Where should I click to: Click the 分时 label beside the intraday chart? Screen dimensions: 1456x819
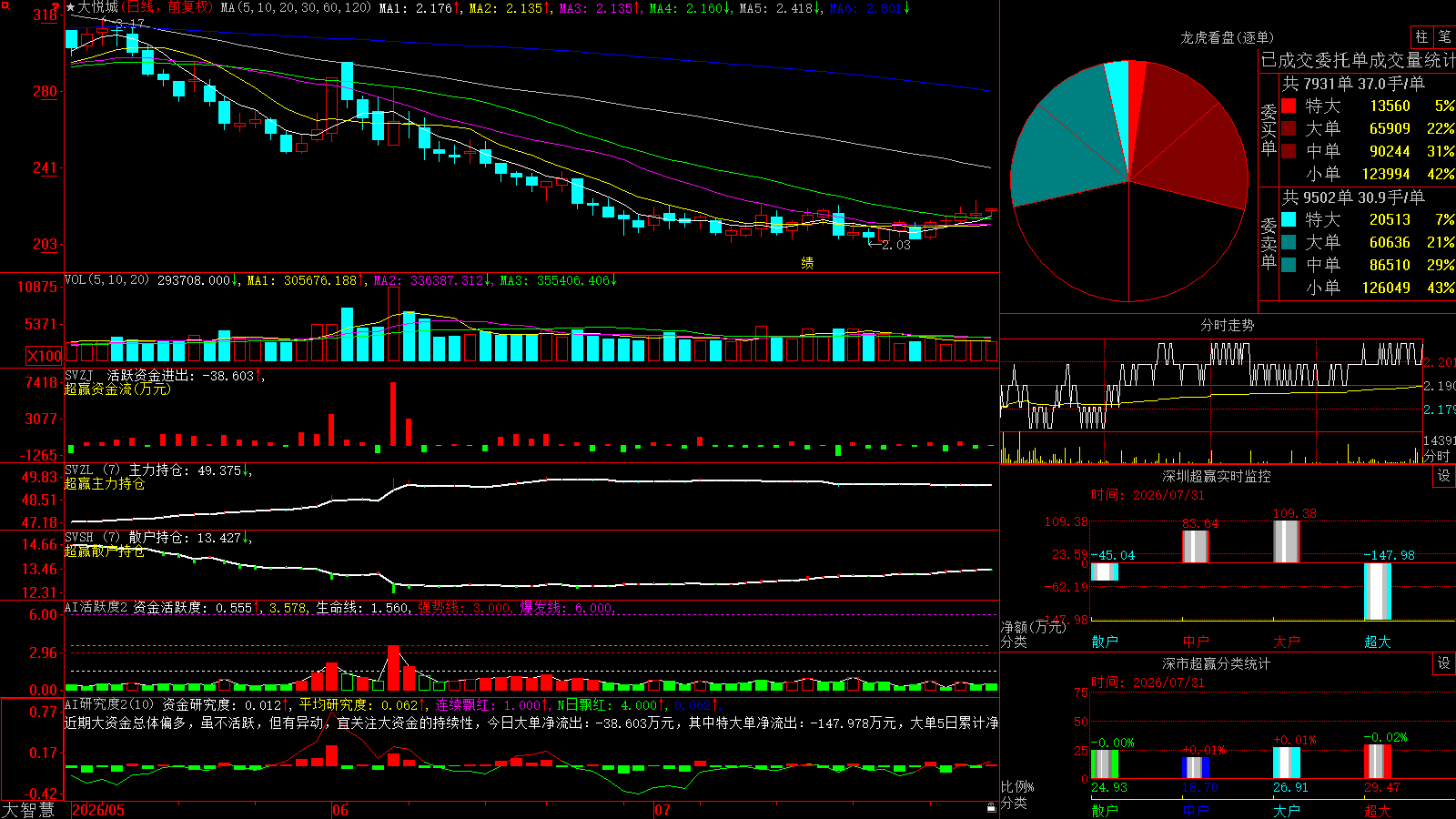tap(1436, 456)
